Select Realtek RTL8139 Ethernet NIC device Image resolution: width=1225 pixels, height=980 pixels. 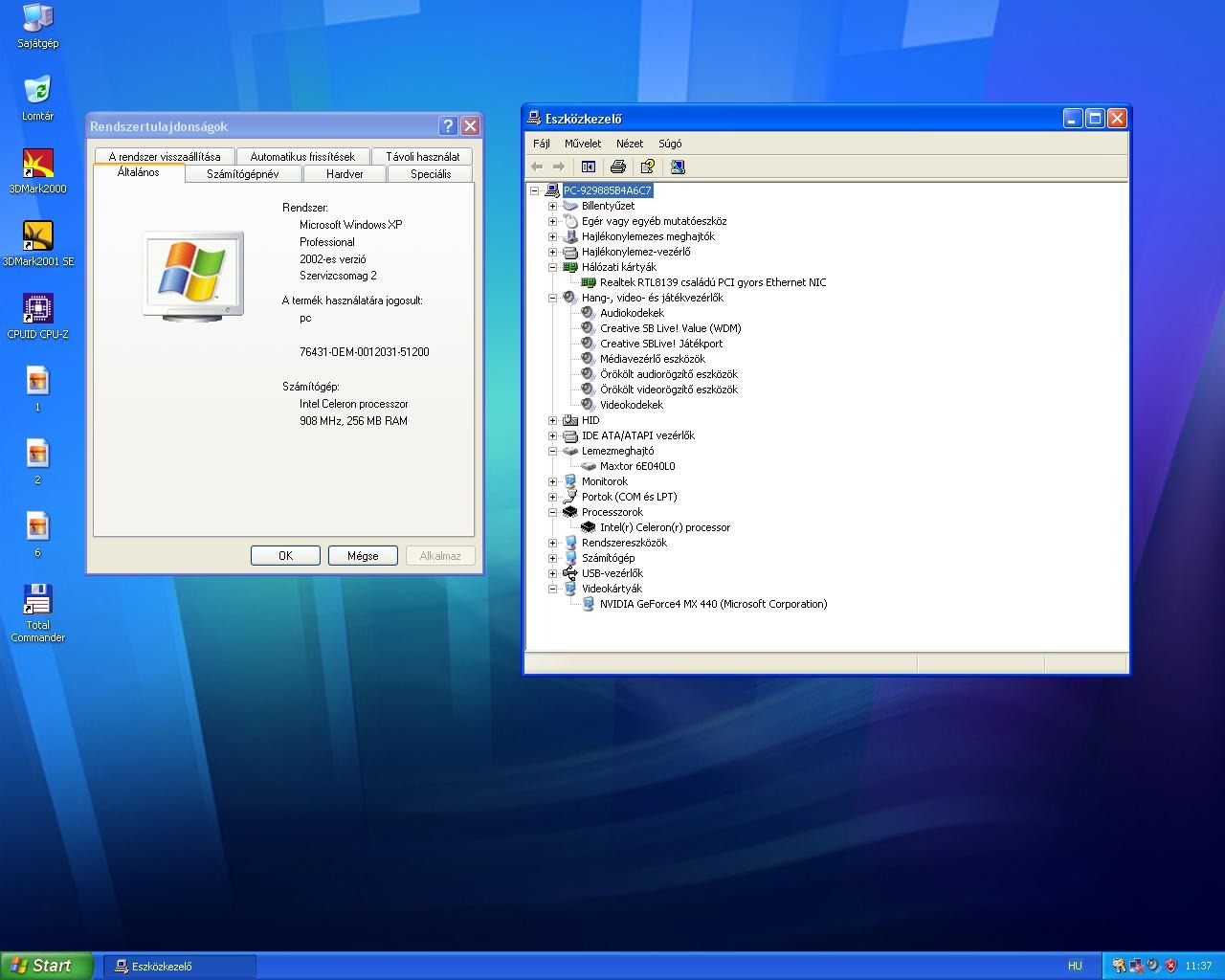(713, 282)
